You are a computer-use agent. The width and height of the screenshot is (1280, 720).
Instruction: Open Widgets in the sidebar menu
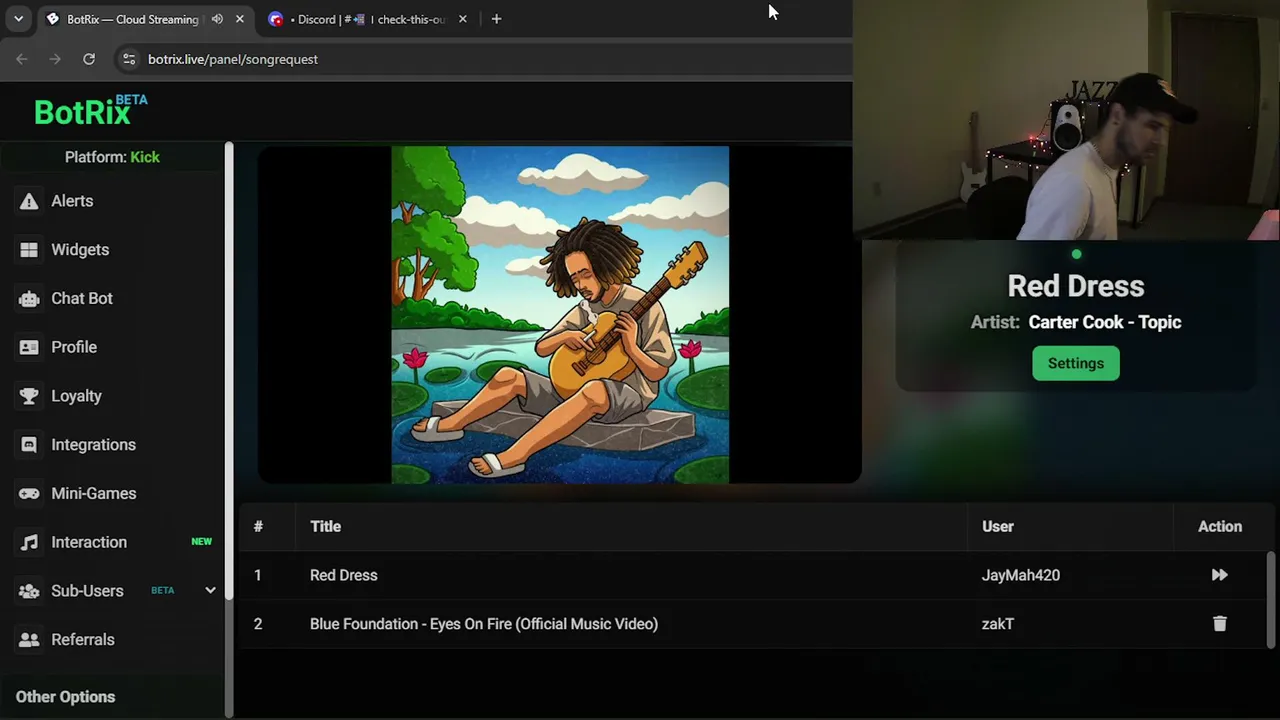click(x=80, y=250)
